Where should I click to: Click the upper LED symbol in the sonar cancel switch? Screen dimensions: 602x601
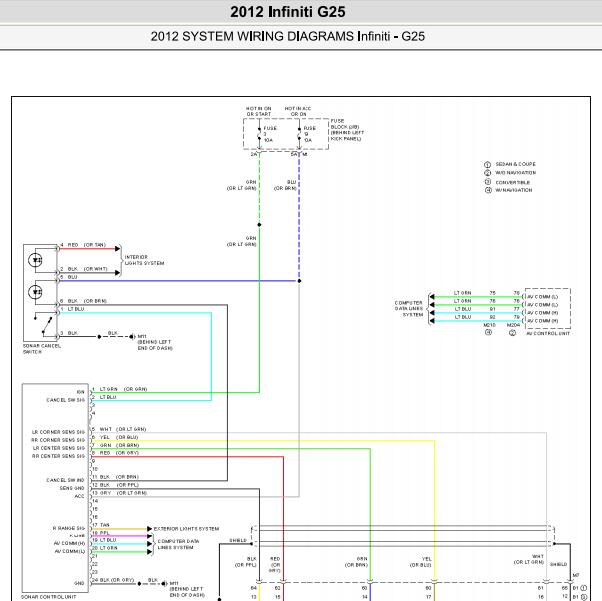35,260
